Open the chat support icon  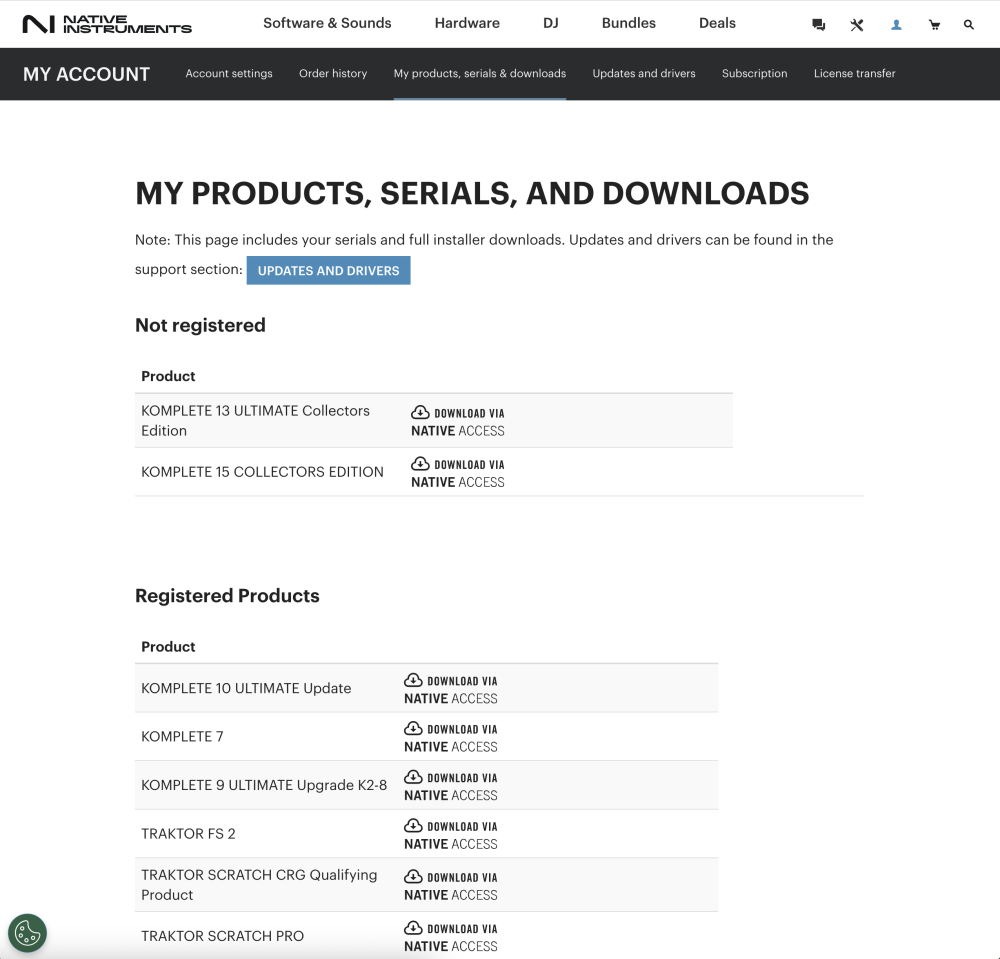819,25
